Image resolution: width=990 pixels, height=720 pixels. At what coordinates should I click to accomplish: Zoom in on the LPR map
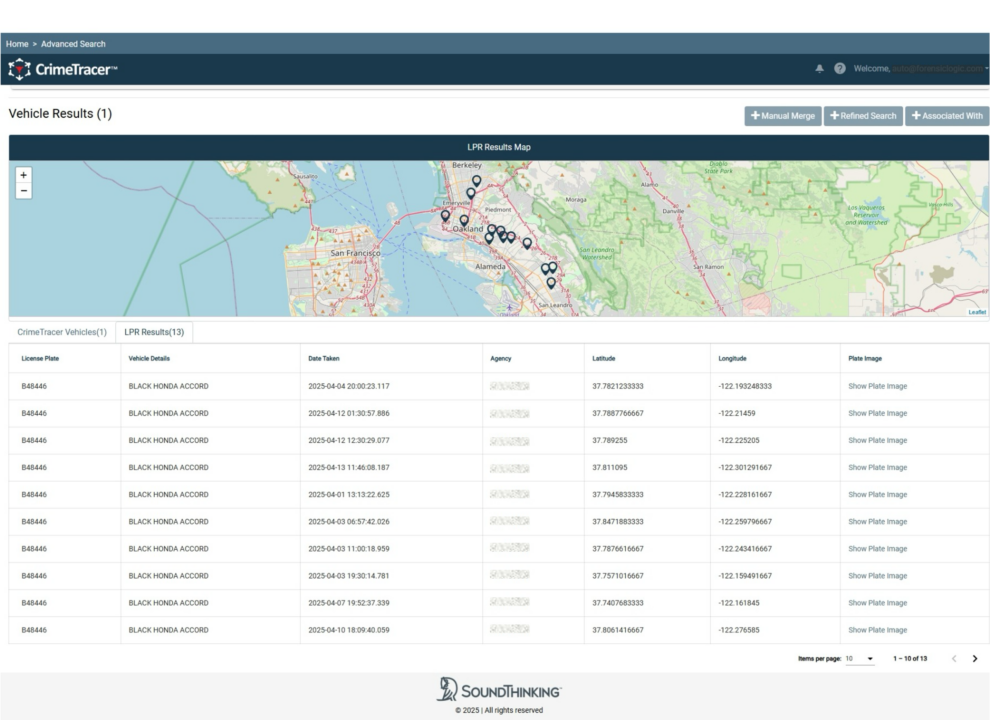tap(23, 175)
